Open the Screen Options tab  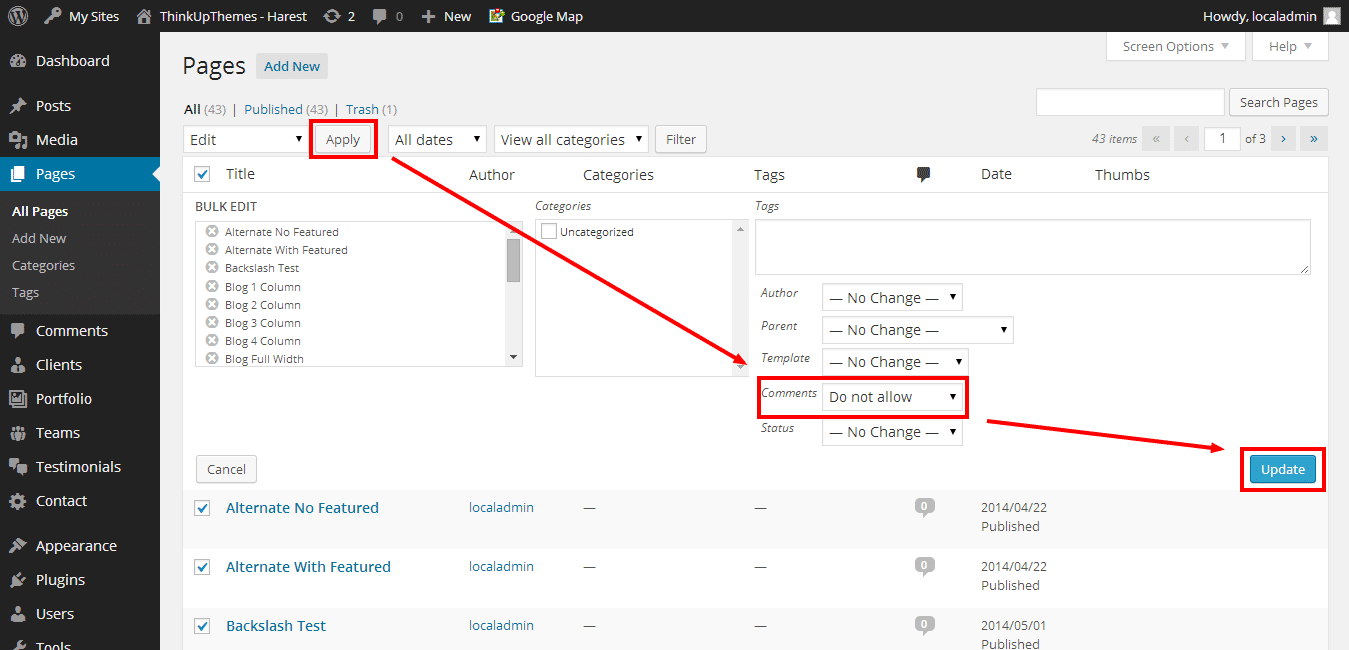(x=1176, y=47)
